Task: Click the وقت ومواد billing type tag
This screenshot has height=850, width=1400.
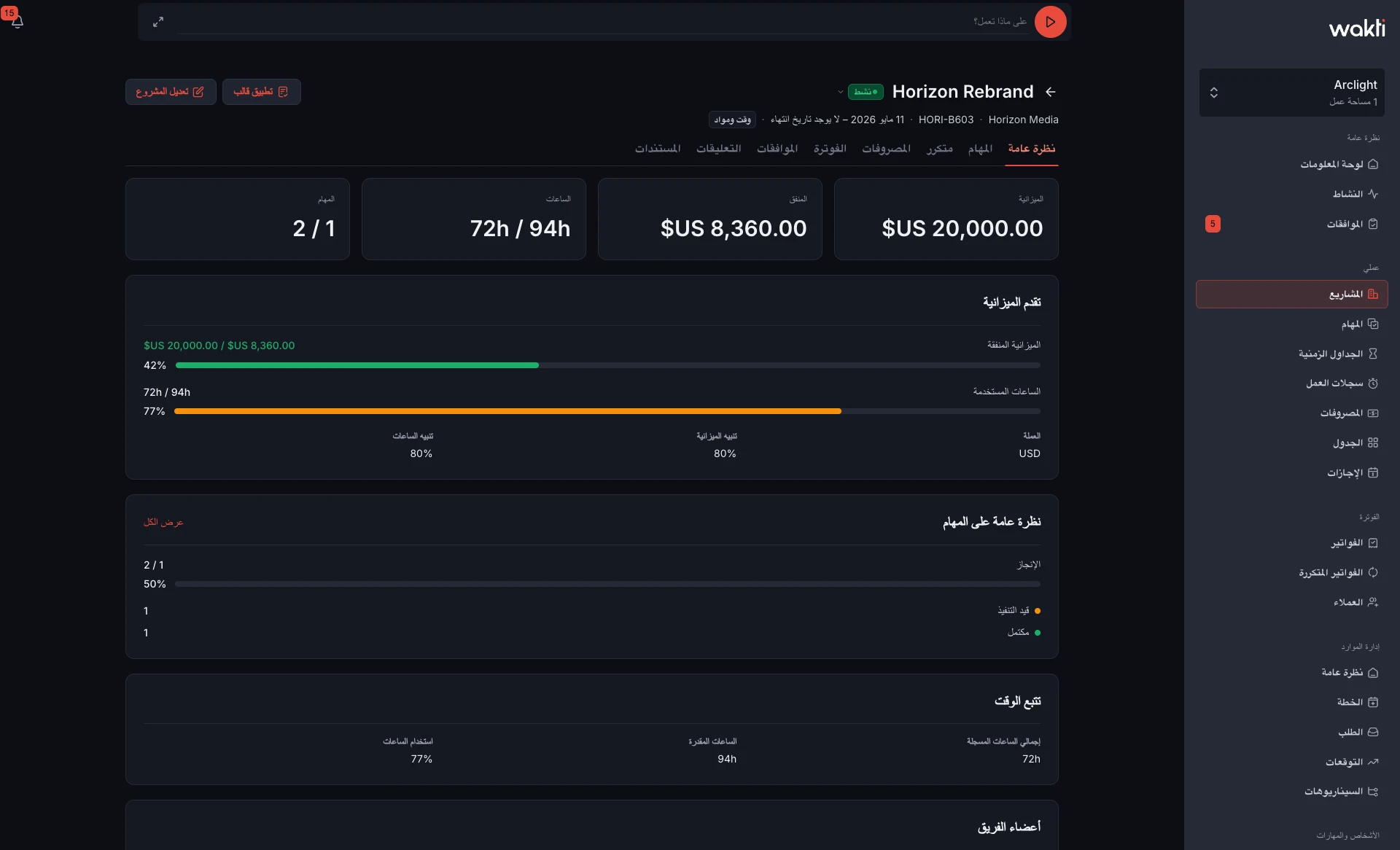Action: tap(732, 120)
